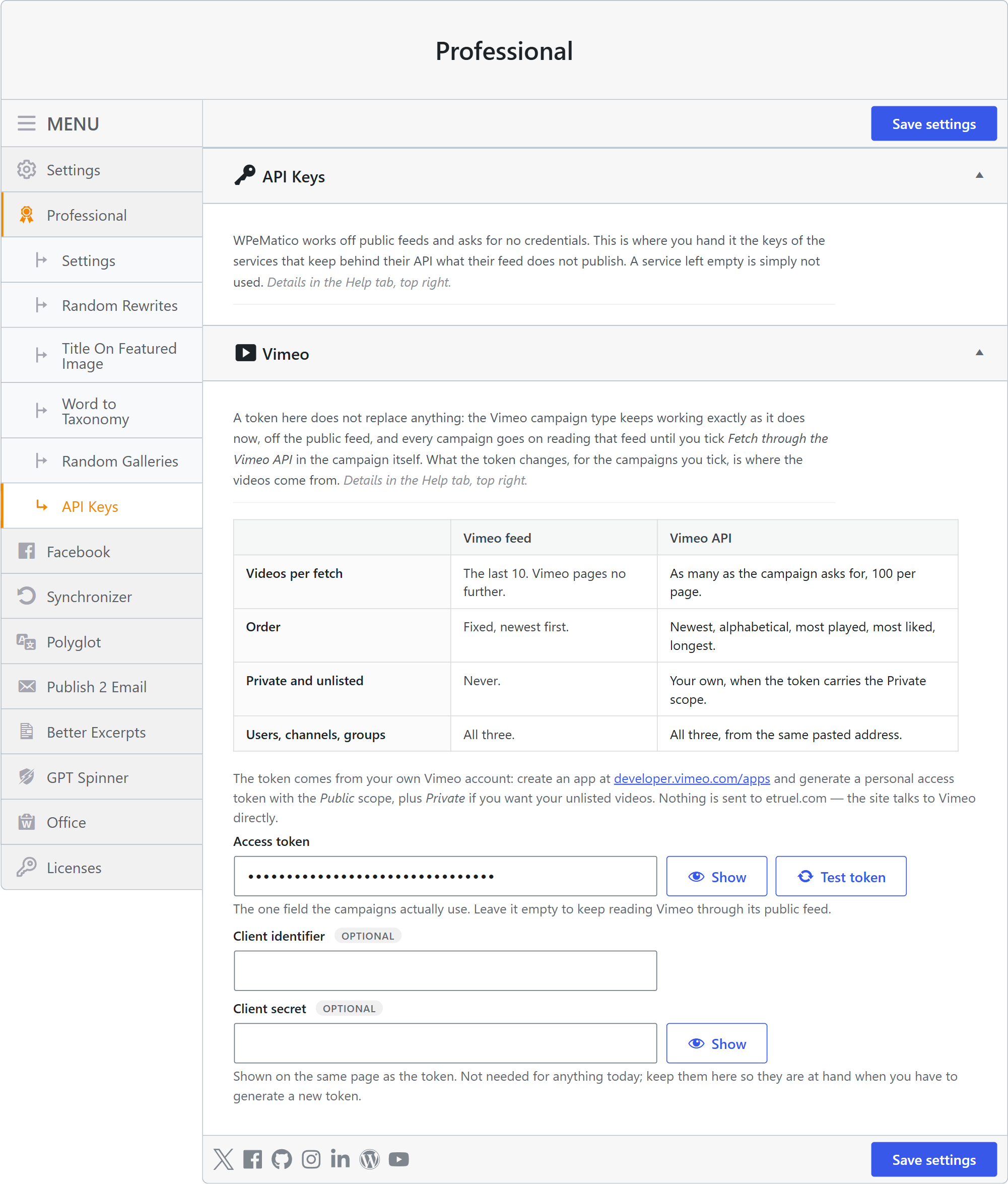This screenshot has width=1008, height=1184.
Task: Focus the Client secret input field
Action: (x=445, y=1043)
